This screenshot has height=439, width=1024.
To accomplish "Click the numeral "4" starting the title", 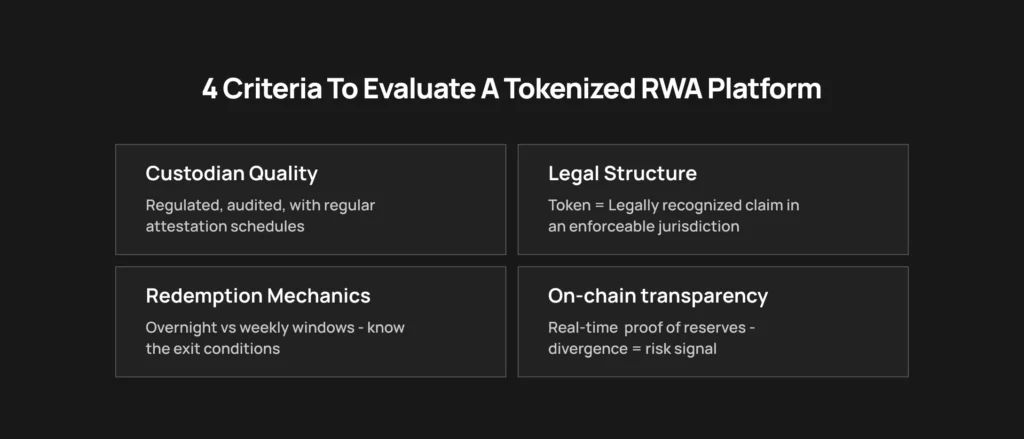I will coord(209,89).
